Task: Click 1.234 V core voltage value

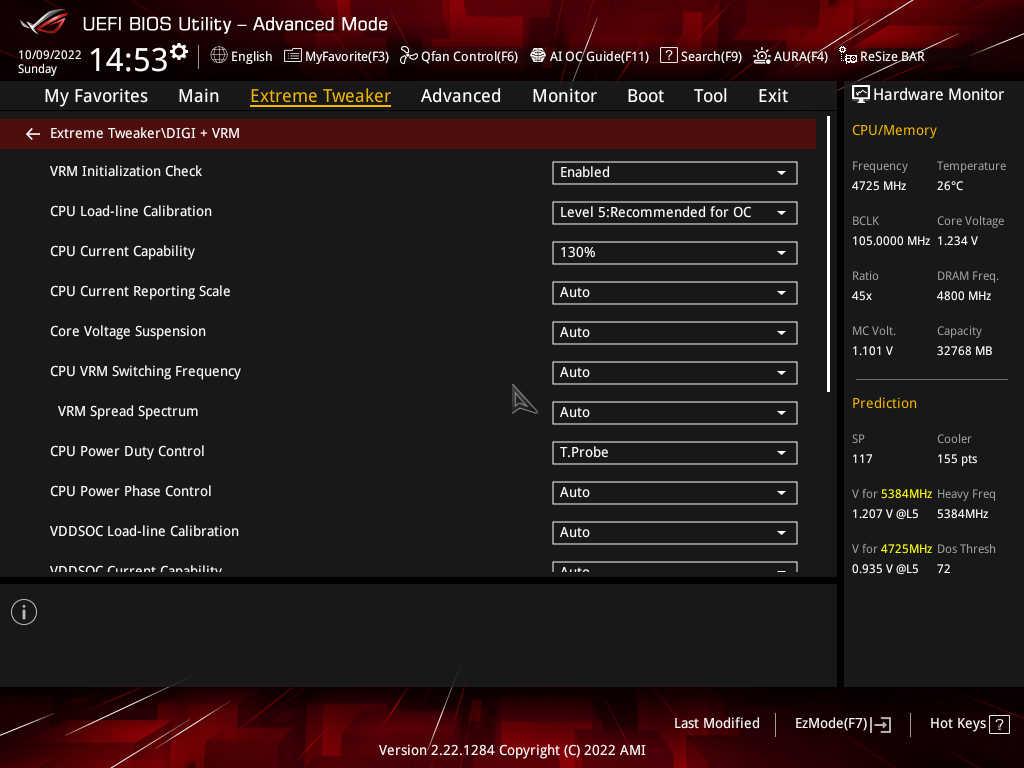Action: [x=957, y=240]
